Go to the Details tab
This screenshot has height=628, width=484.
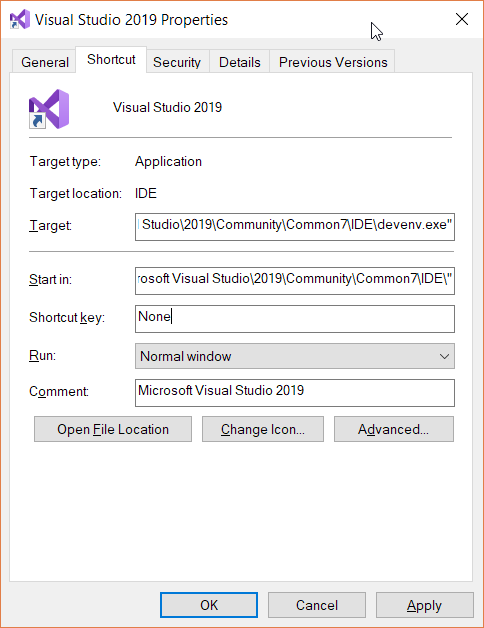tap(240, 62)
